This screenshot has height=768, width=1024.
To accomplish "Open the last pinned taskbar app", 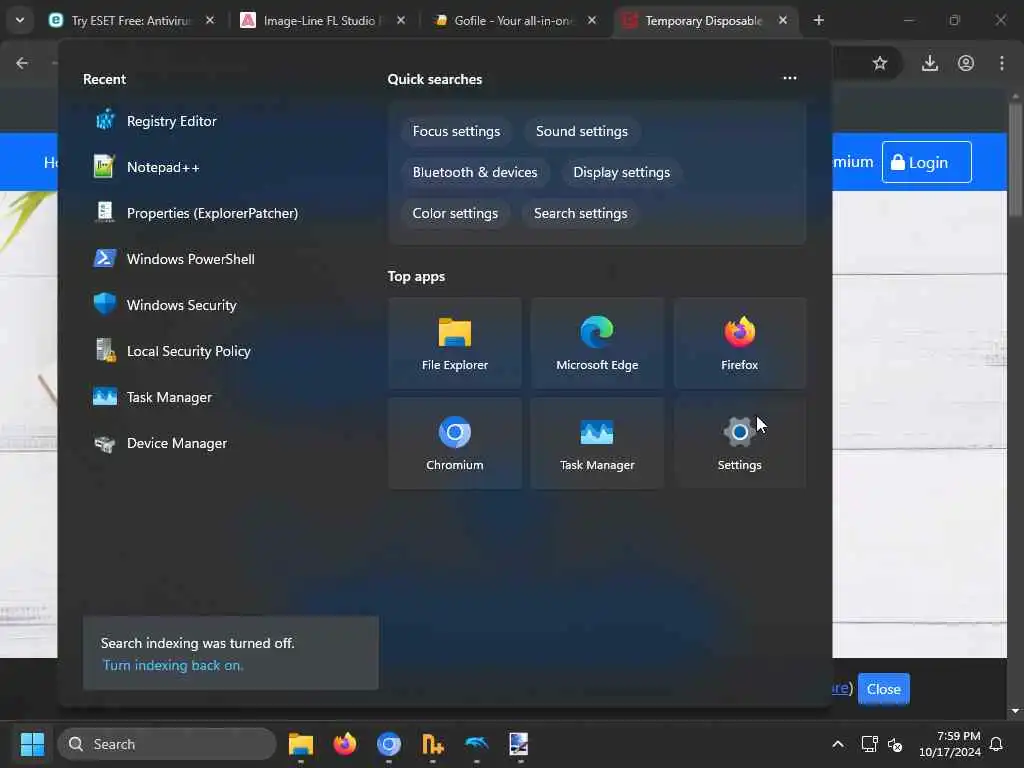I will click(519, 744).
